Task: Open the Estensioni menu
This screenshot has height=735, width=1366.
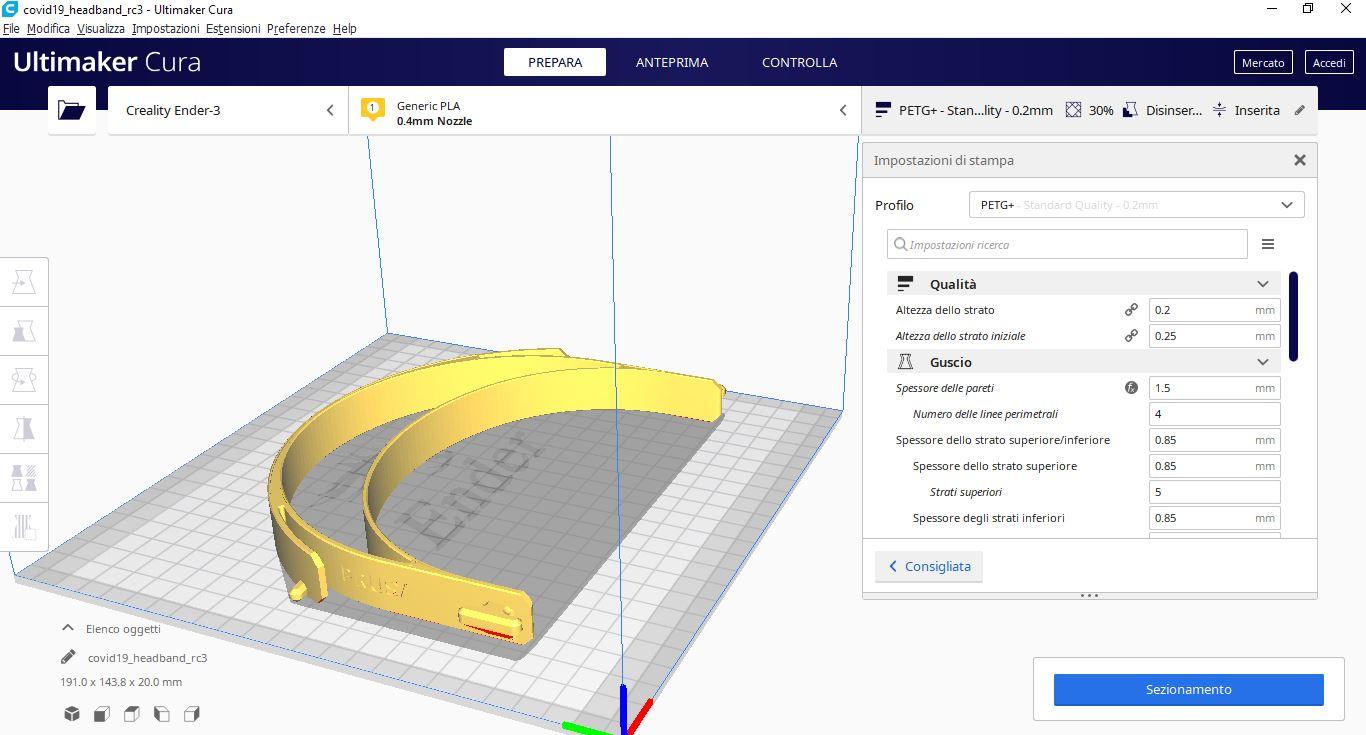Action: coord(233,29)
